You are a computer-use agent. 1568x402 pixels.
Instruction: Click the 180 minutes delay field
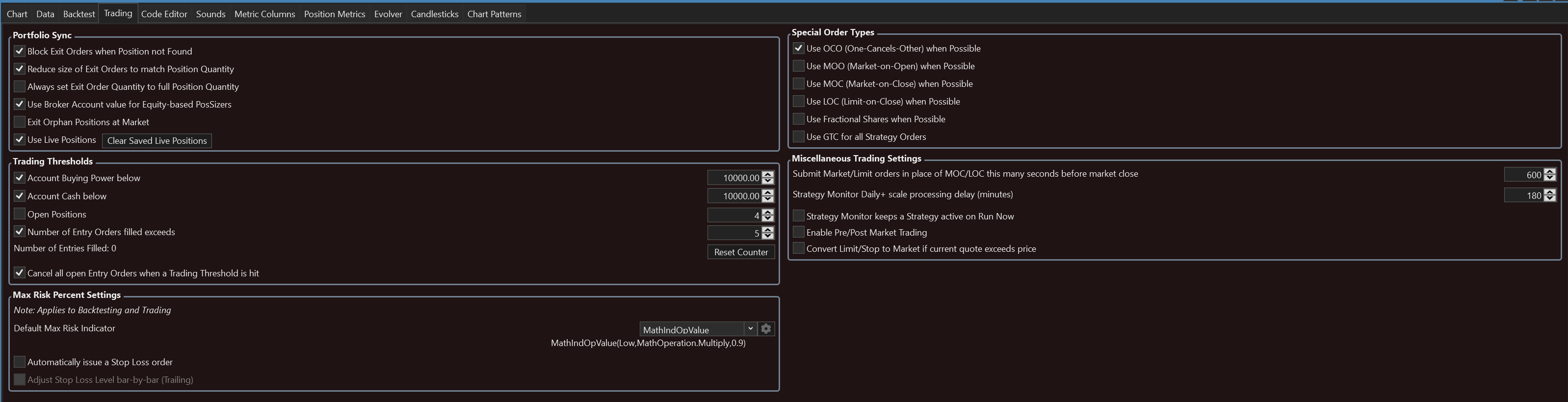pyautogui.click(x=1523, y=195)
